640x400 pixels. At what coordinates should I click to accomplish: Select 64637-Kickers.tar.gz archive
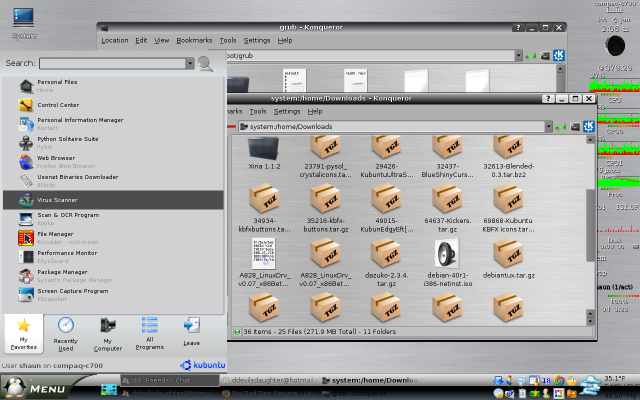pos(447,208)
